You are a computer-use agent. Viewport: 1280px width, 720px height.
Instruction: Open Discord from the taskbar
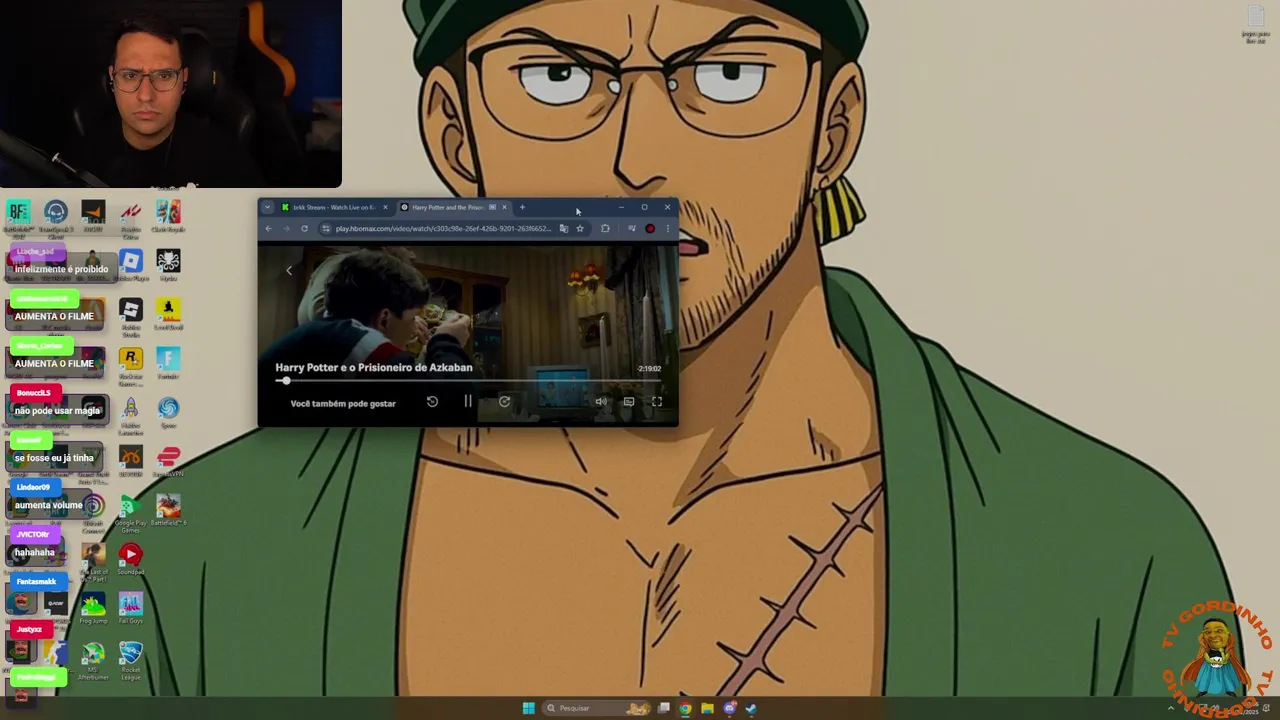(729, 708)
